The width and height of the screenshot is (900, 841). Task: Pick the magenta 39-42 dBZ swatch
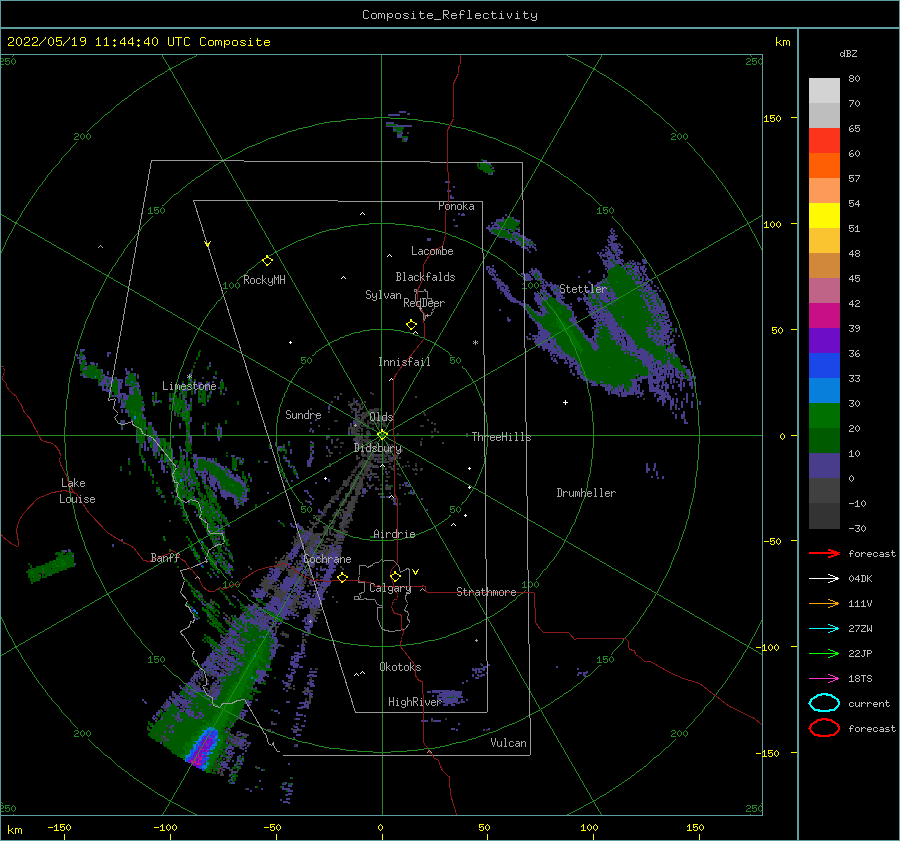[x=824, y=316]
